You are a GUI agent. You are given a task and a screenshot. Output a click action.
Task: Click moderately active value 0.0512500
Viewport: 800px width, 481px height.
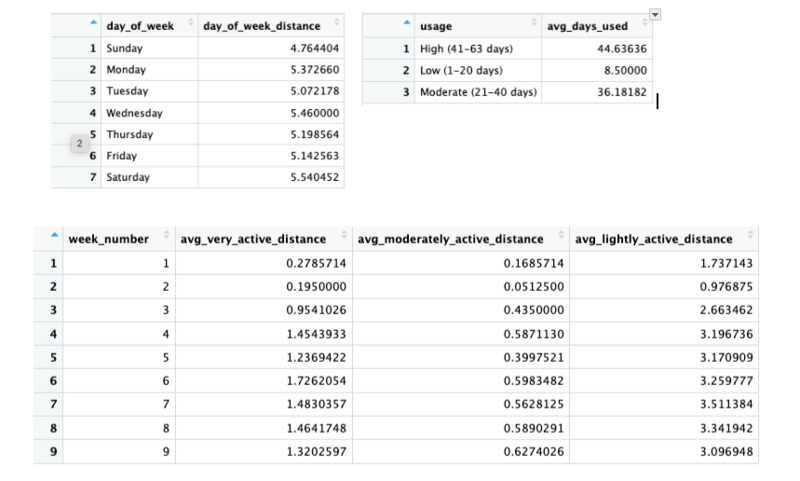coord(534,287)
